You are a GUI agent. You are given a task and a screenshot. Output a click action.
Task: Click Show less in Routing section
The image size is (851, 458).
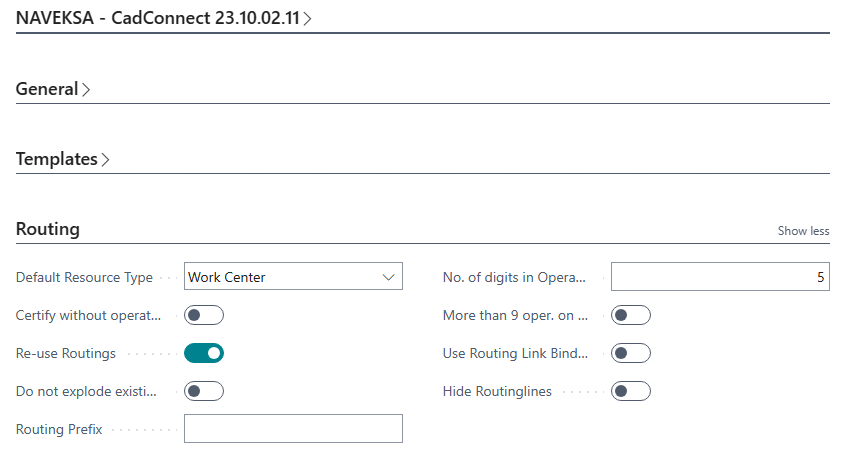point(803,231)
